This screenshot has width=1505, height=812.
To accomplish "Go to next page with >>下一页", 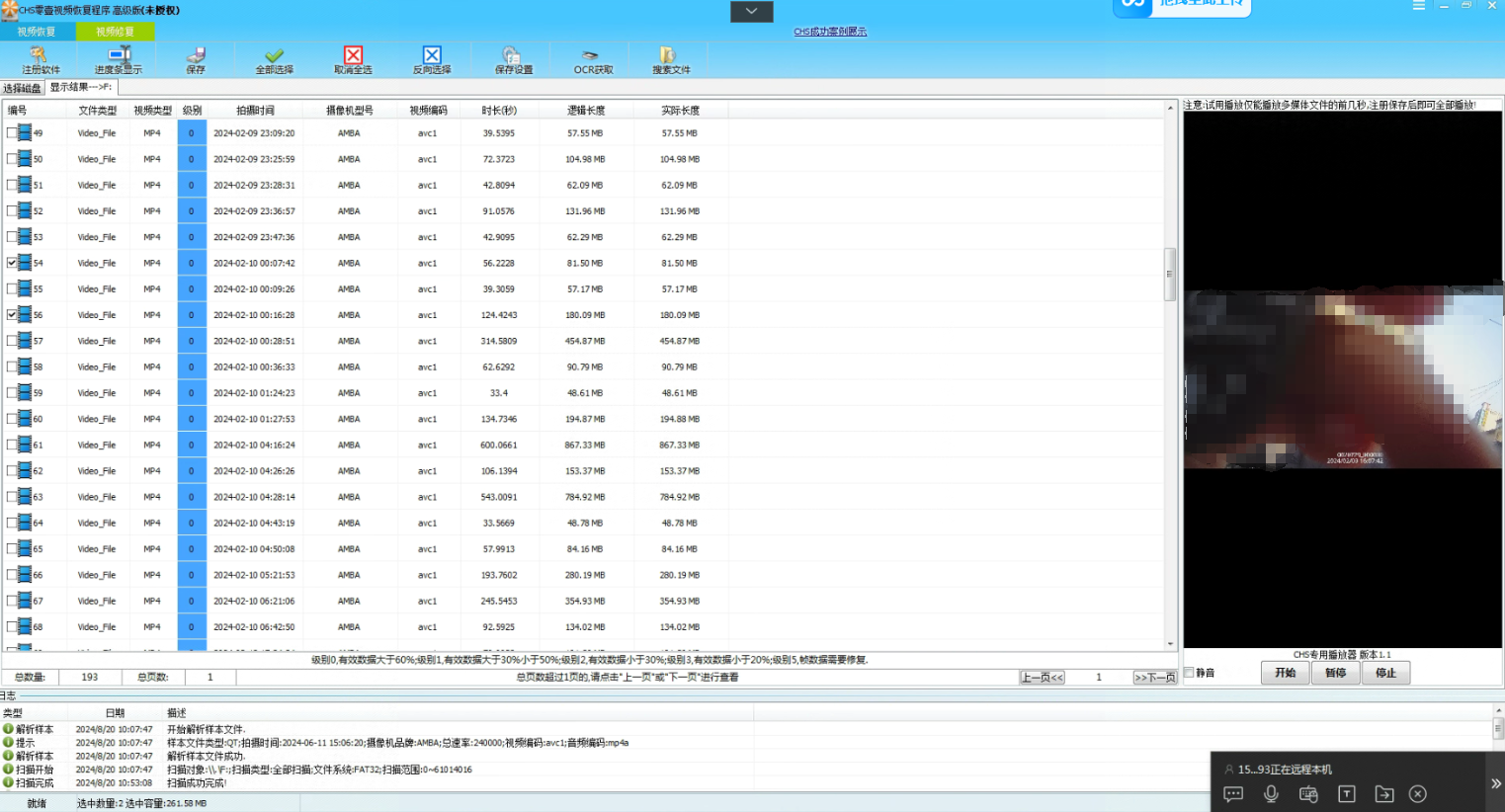I will tap(1154, 678).
